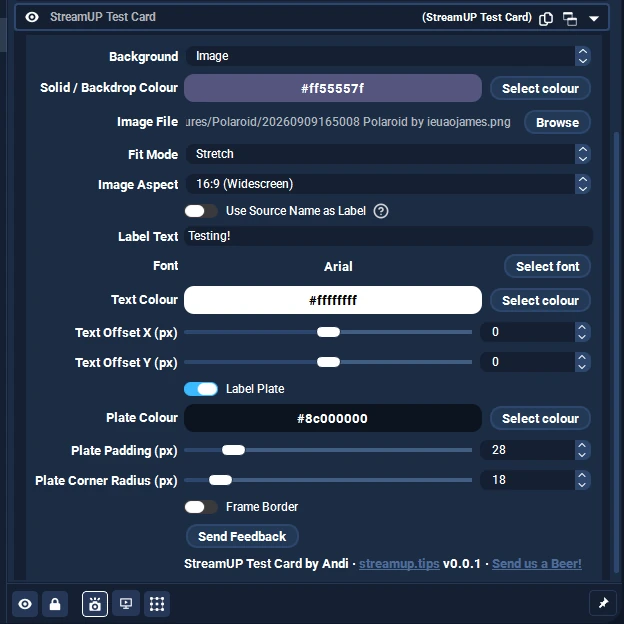Browse for an image file

(557, 123)
